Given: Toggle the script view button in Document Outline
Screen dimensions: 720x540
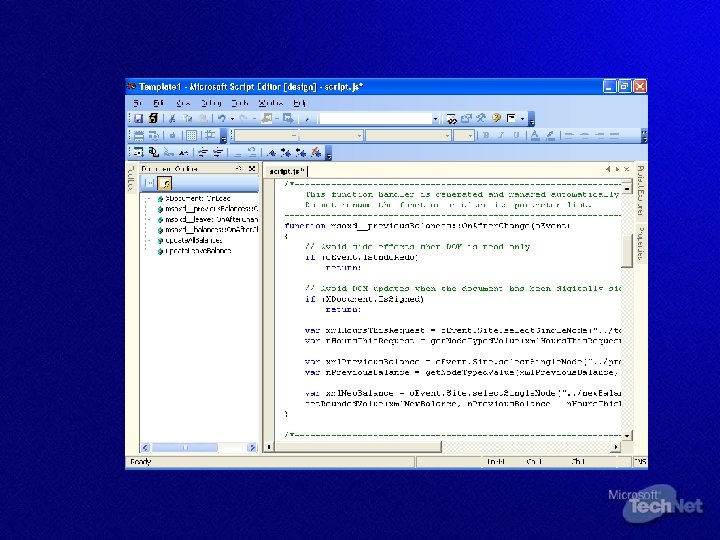Looking at the screenshot, I should pyautogui.click(x=164, y=183).
